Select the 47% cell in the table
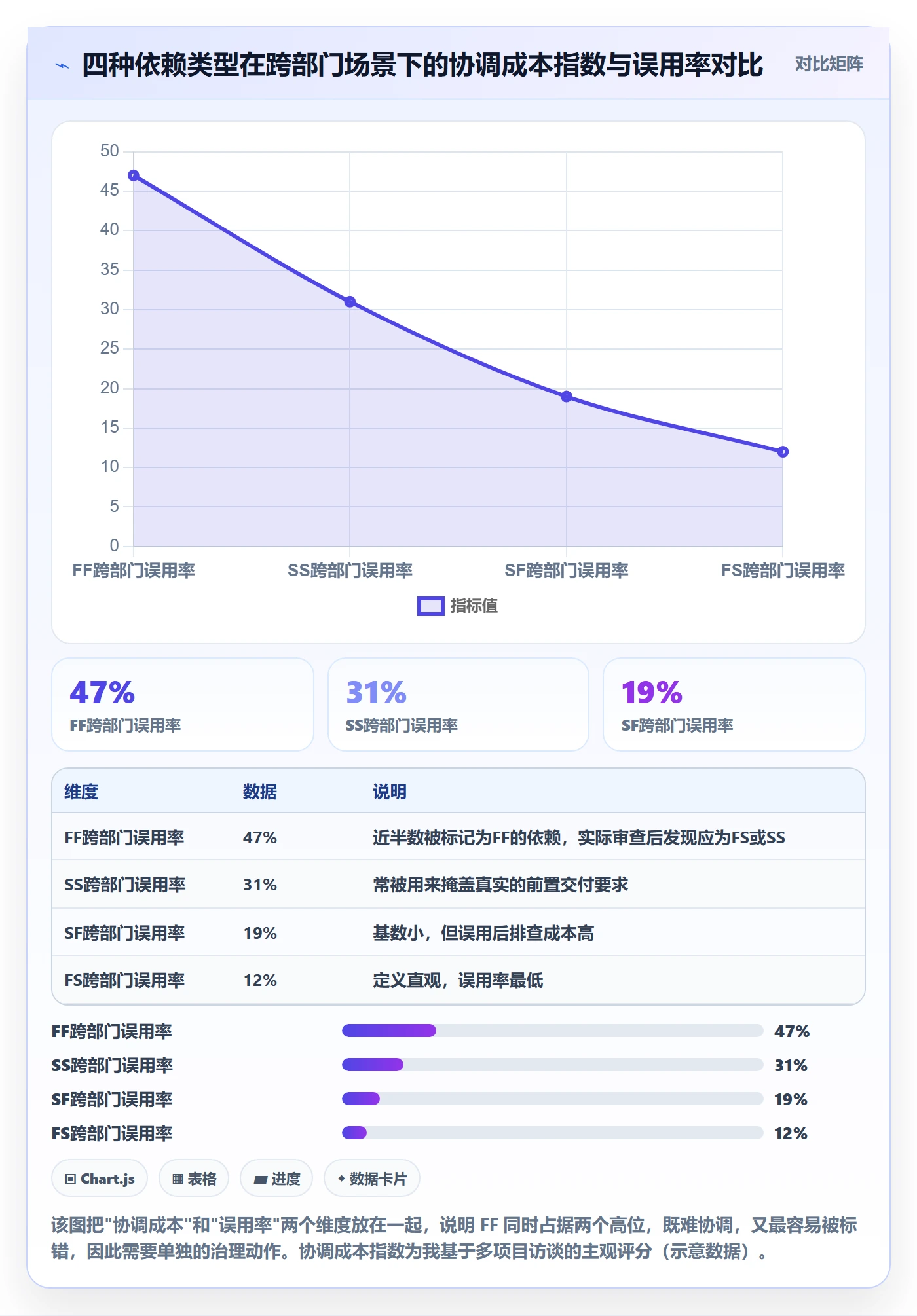The width and height of the screenshot is (917, 1316). (260, 838)
